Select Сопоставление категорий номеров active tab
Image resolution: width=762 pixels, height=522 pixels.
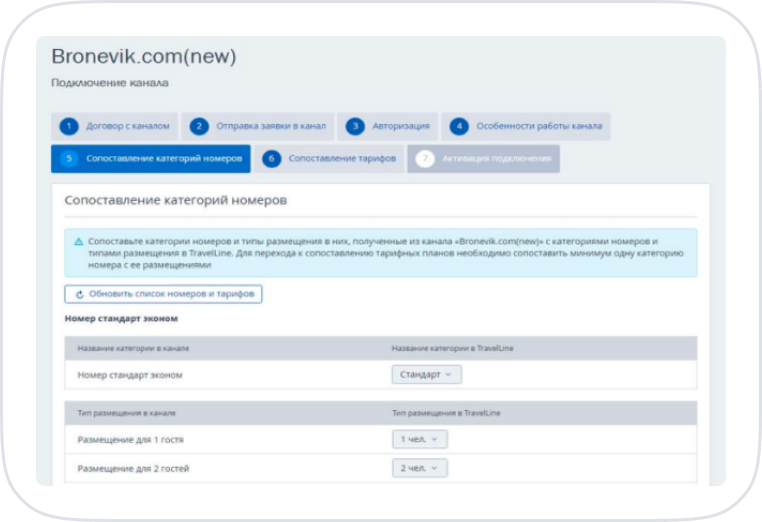(x=151, y=158)
